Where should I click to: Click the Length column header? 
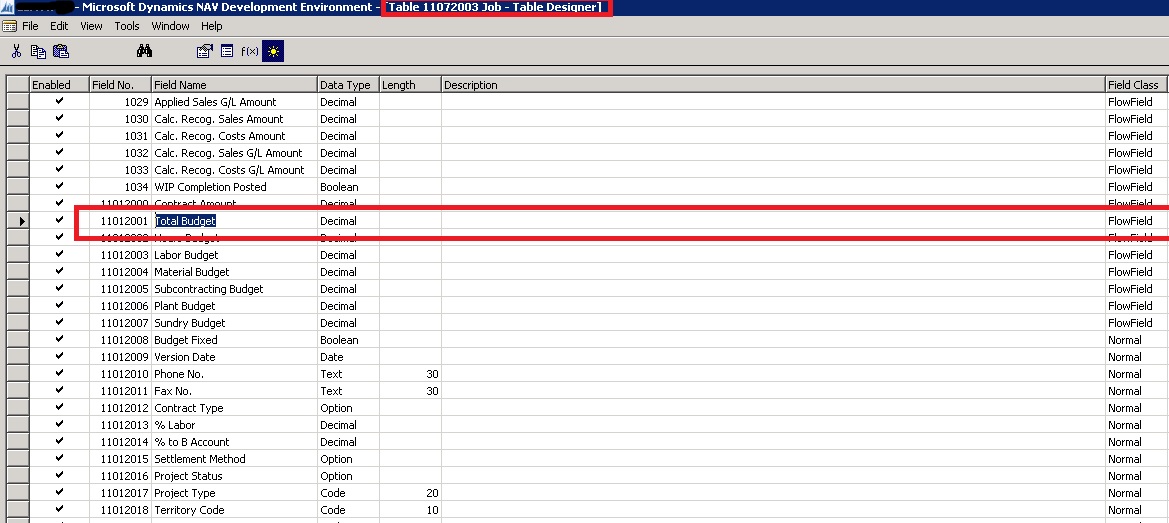point(411,85)
